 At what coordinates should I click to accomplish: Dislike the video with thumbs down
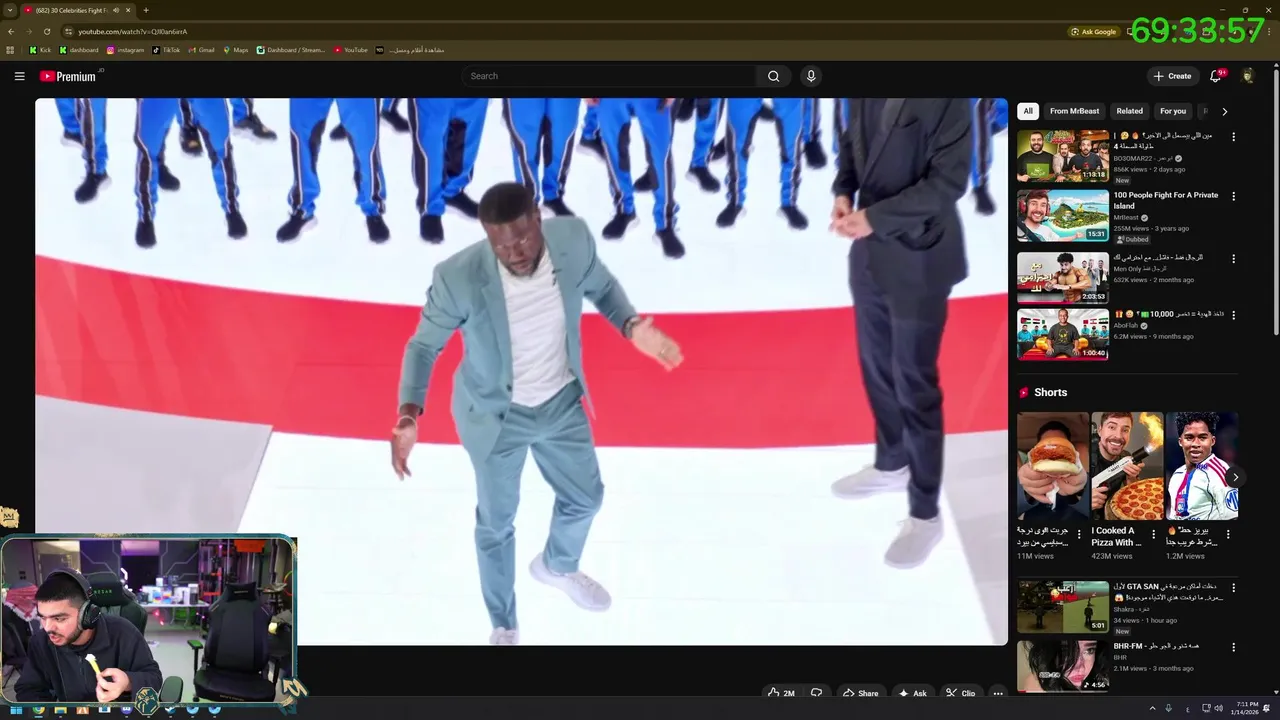pyautogui.click(x=816, y=693)
